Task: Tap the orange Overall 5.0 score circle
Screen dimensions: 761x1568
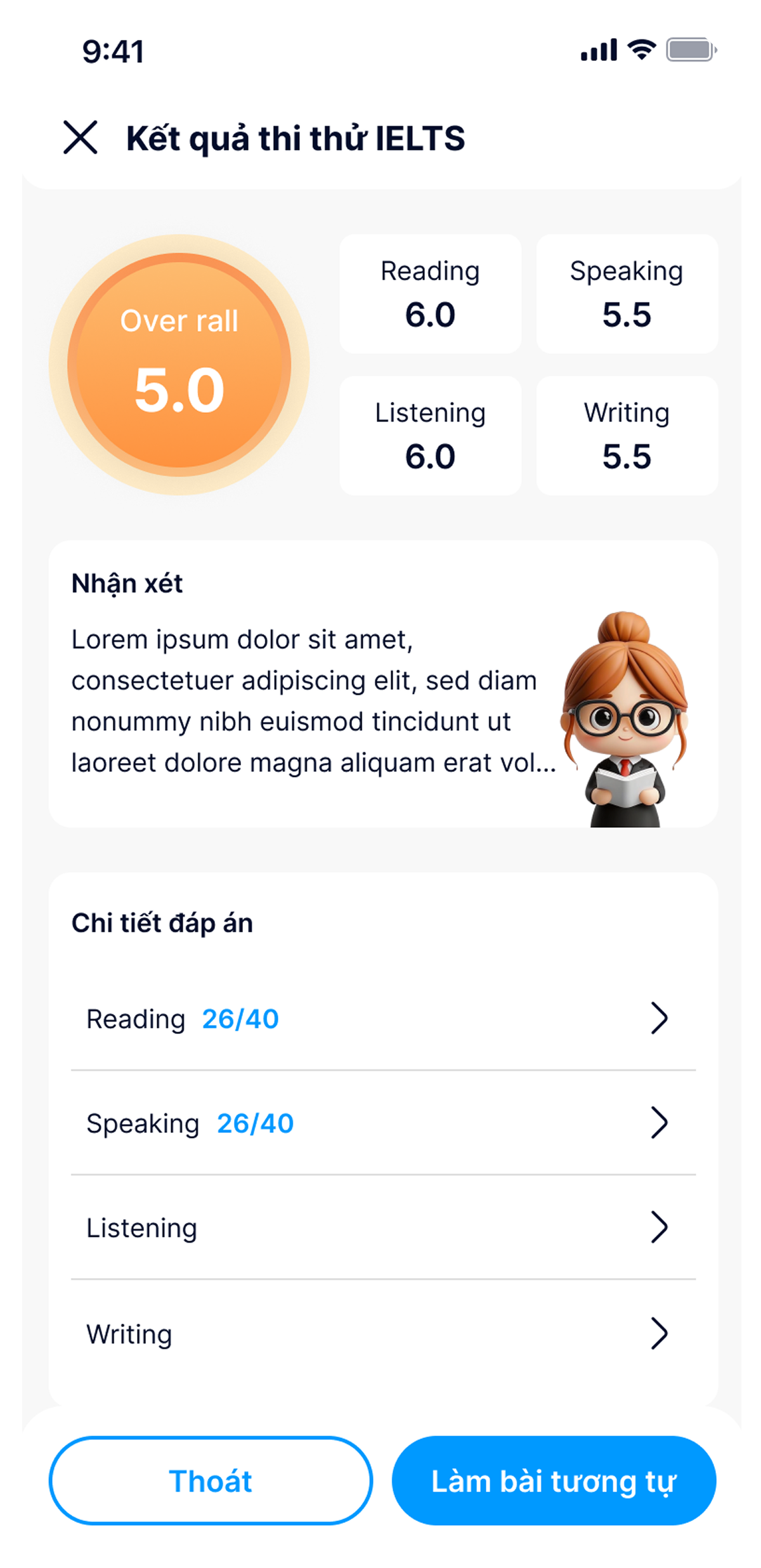Action: click(x=179, y=365)
